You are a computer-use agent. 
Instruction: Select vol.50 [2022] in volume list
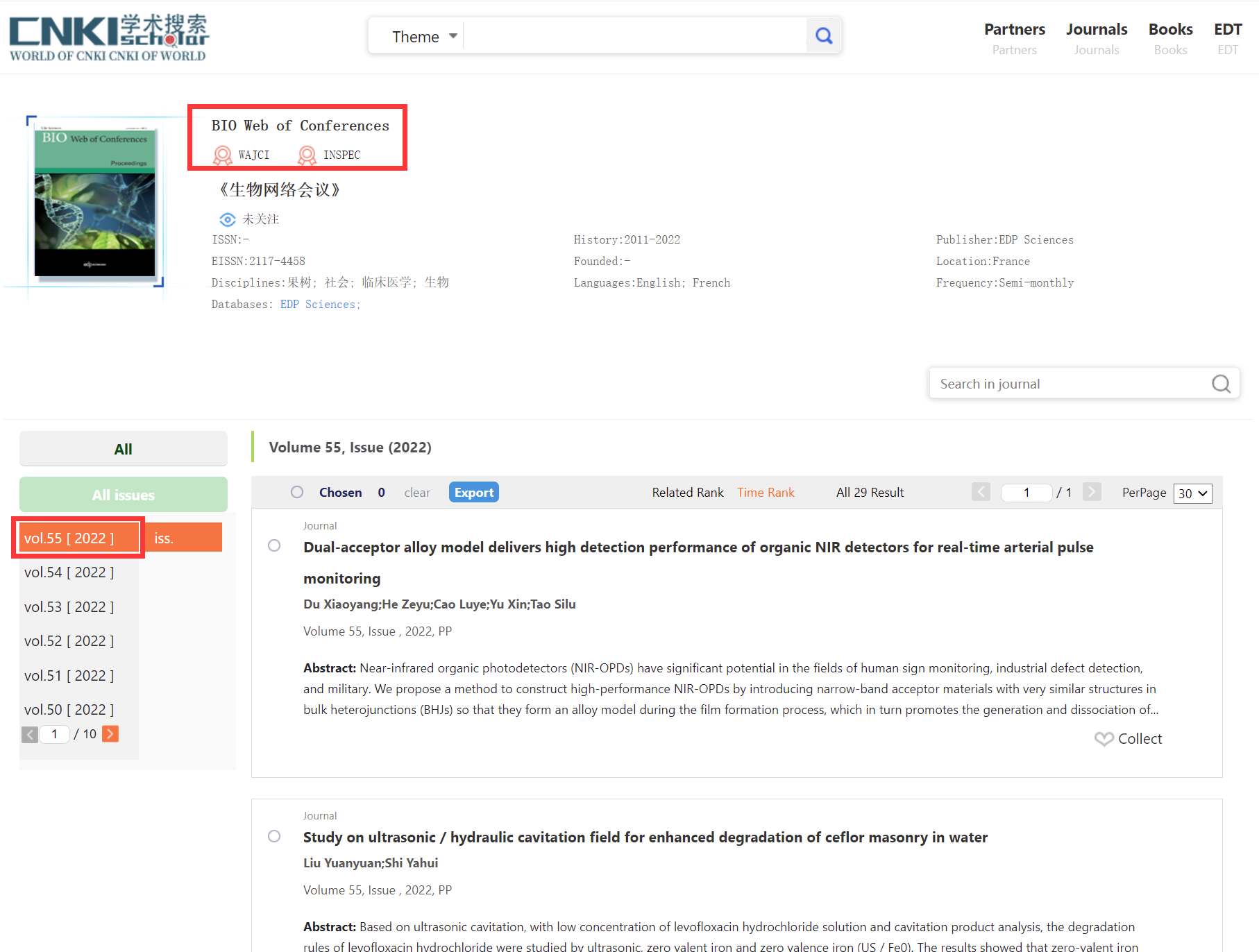pyautogui.click(x=69, y=710)
